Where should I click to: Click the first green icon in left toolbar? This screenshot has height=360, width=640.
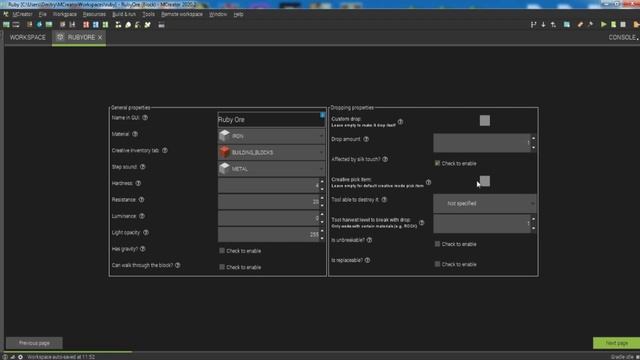(x=6, y=24)
